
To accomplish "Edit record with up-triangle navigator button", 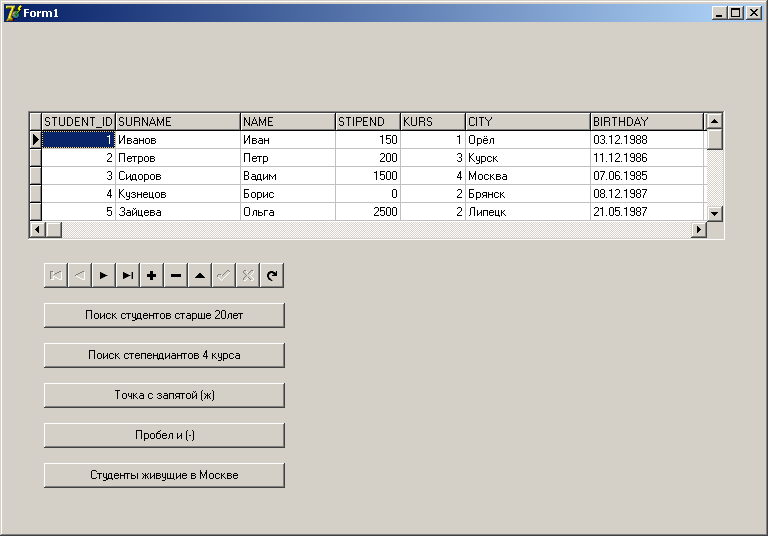I will 200,275.
